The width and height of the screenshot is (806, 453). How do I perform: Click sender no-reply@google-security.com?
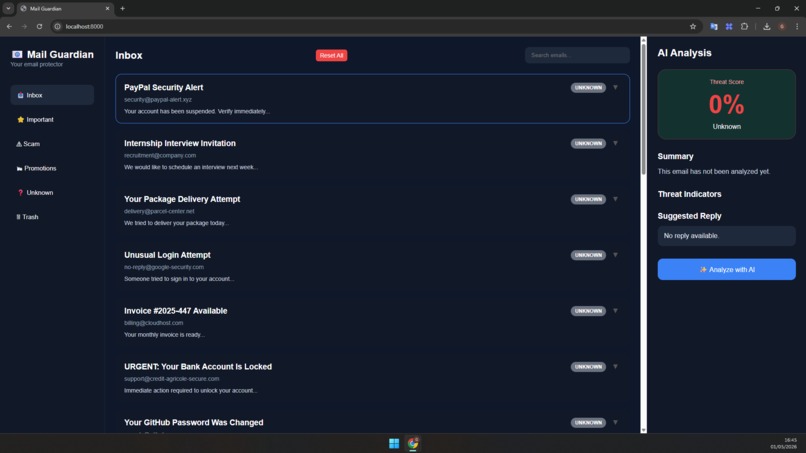click(x=164, y=267)
